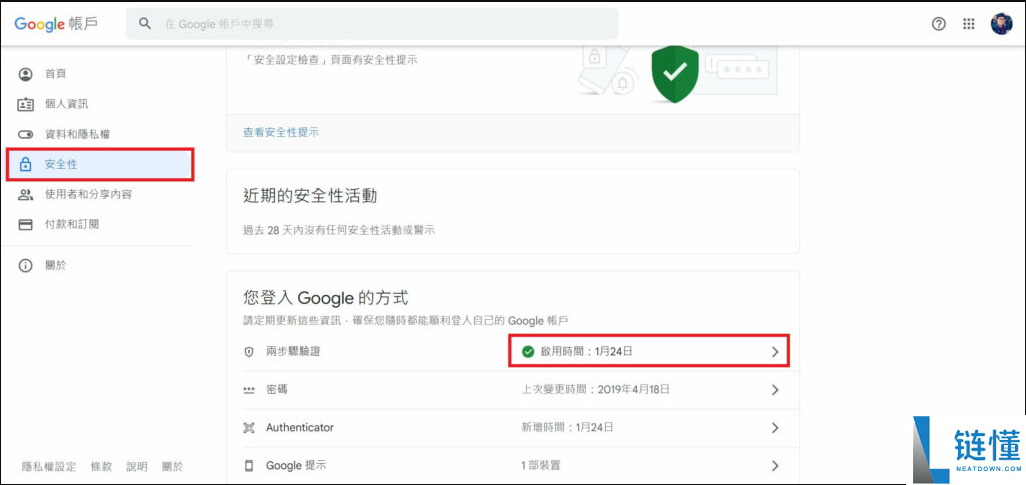The width and height of the screenshot is (1026, 485).
Task: Click the search magnifier icon
Action: [145, 24]
